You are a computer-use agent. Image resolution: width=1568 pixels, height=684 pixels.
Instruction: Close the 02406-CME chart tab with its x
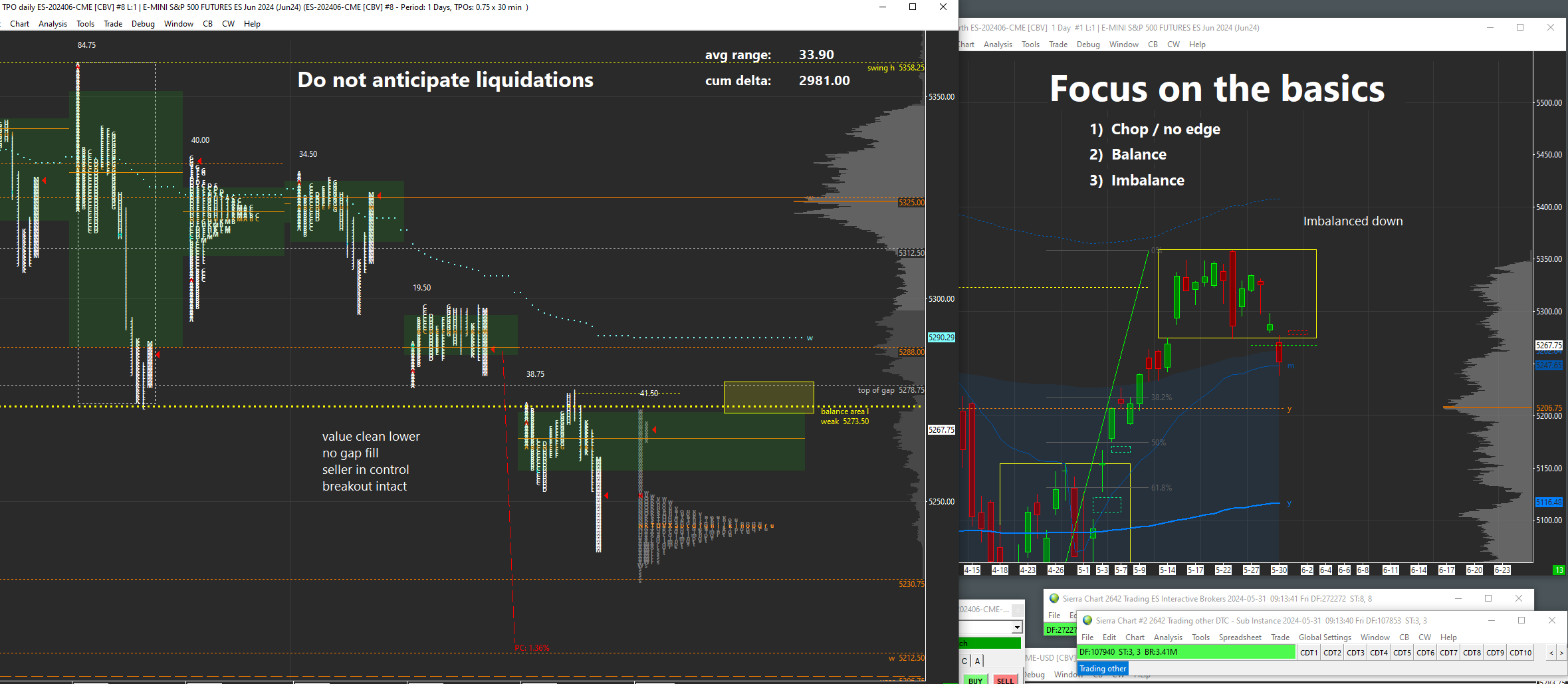[1017, 610]
